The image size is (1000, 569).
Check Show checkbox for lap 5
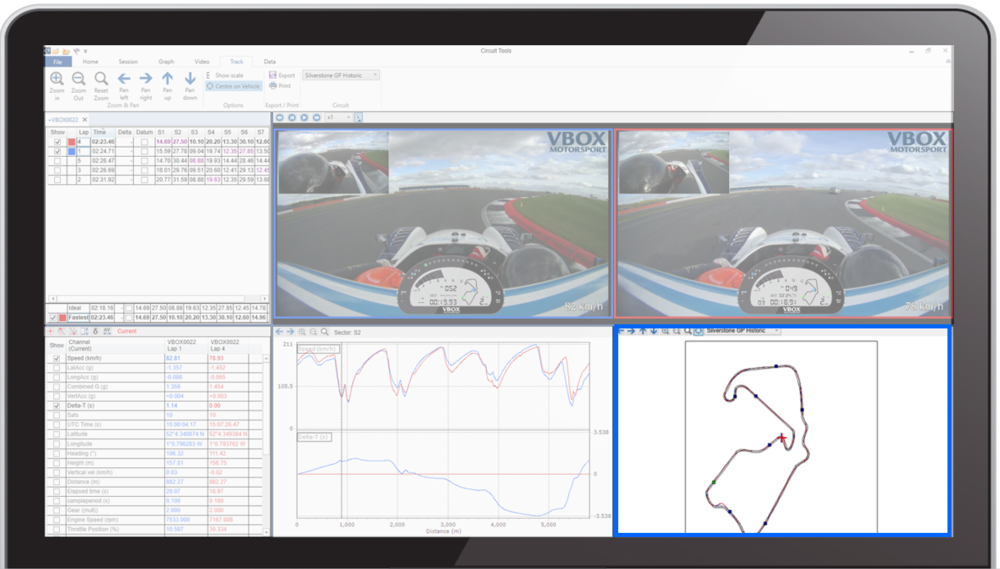point(57,161)
